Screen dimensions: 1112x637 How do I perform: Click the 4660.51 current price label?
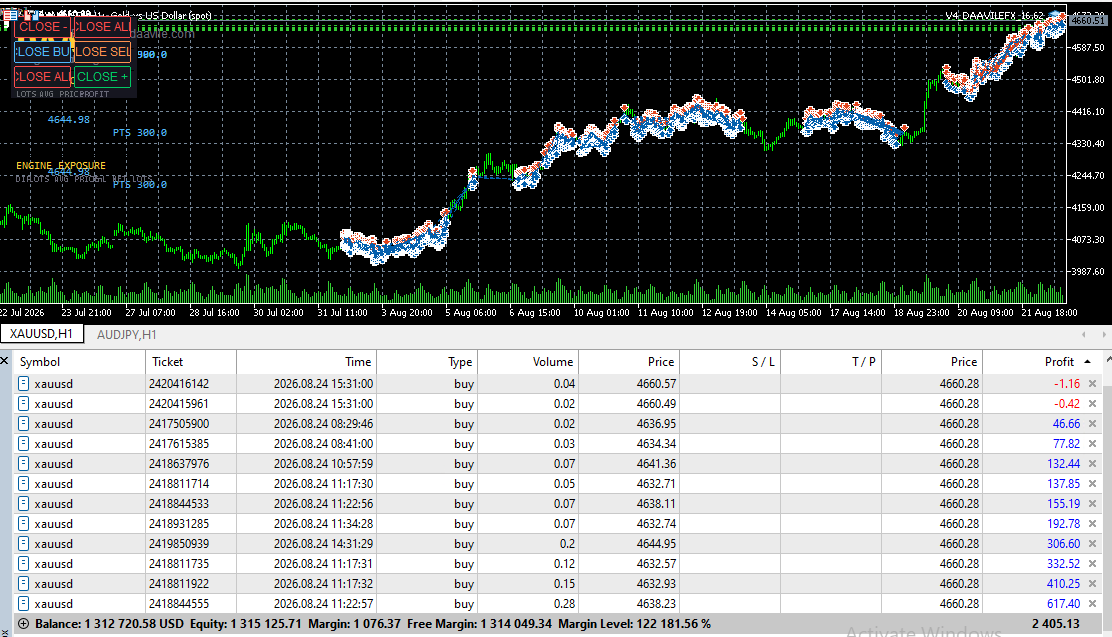tap(1088, 20)
